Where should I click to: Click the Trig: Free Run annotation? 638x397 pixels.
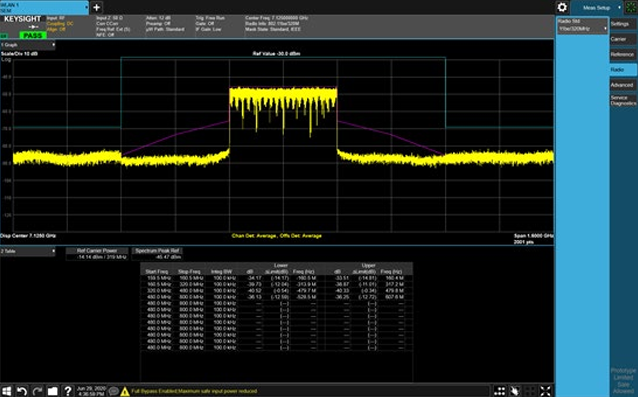[x=210, y=18]
